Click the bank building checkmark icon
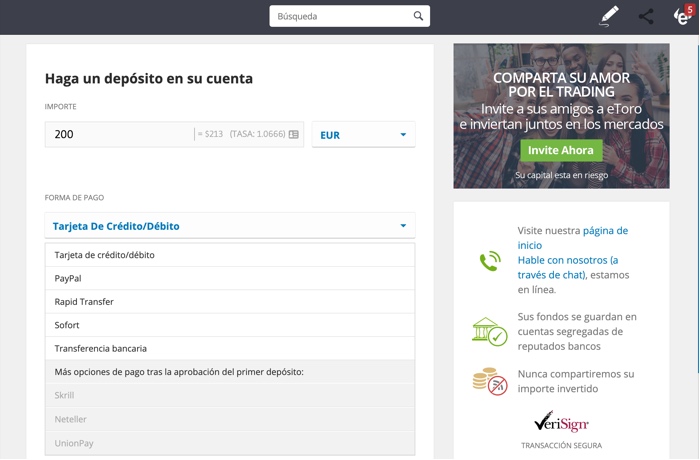The height and width of the screenshot is (460, 700). 490,331
